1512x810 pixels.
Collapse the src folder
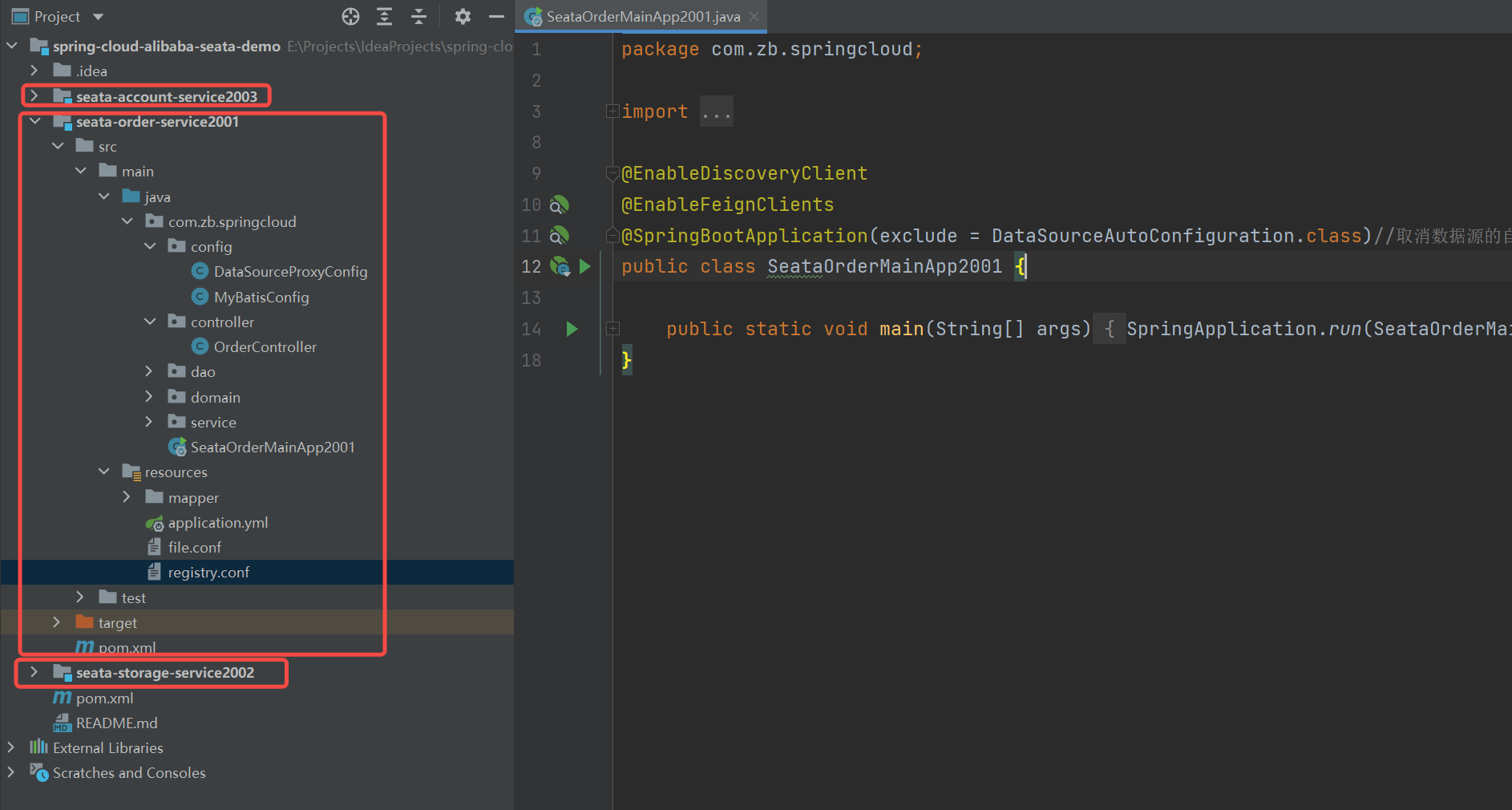(58, 146)
